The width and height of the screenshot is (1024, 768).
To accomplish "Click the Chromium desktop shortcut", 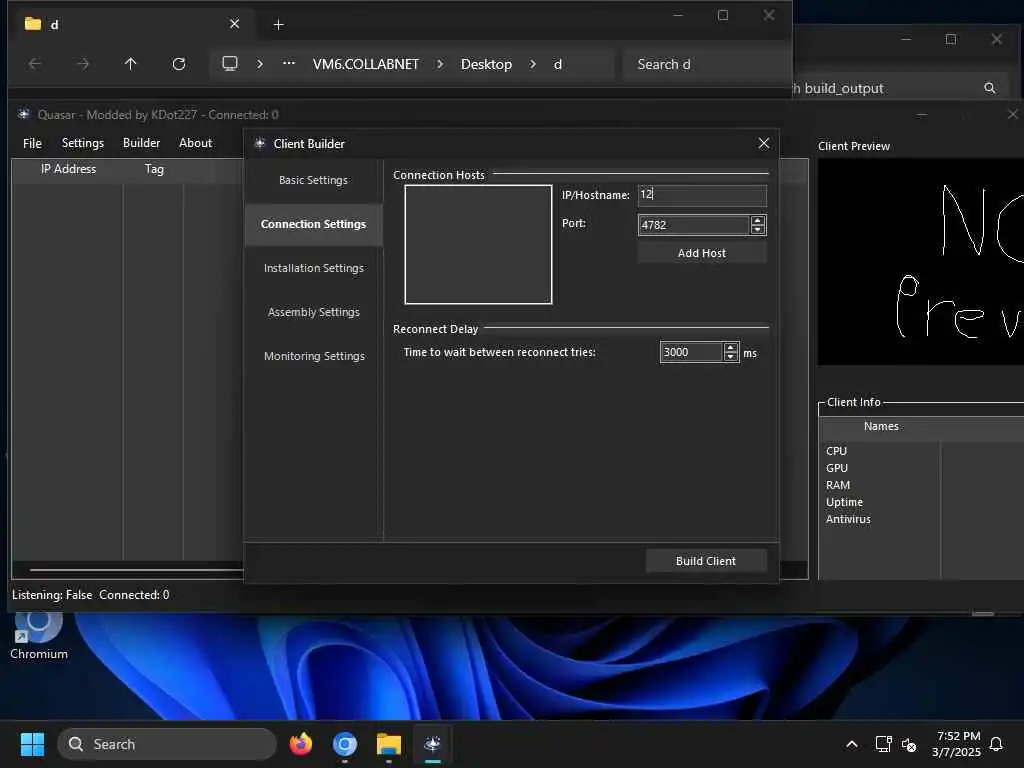I will coord(39,636).
